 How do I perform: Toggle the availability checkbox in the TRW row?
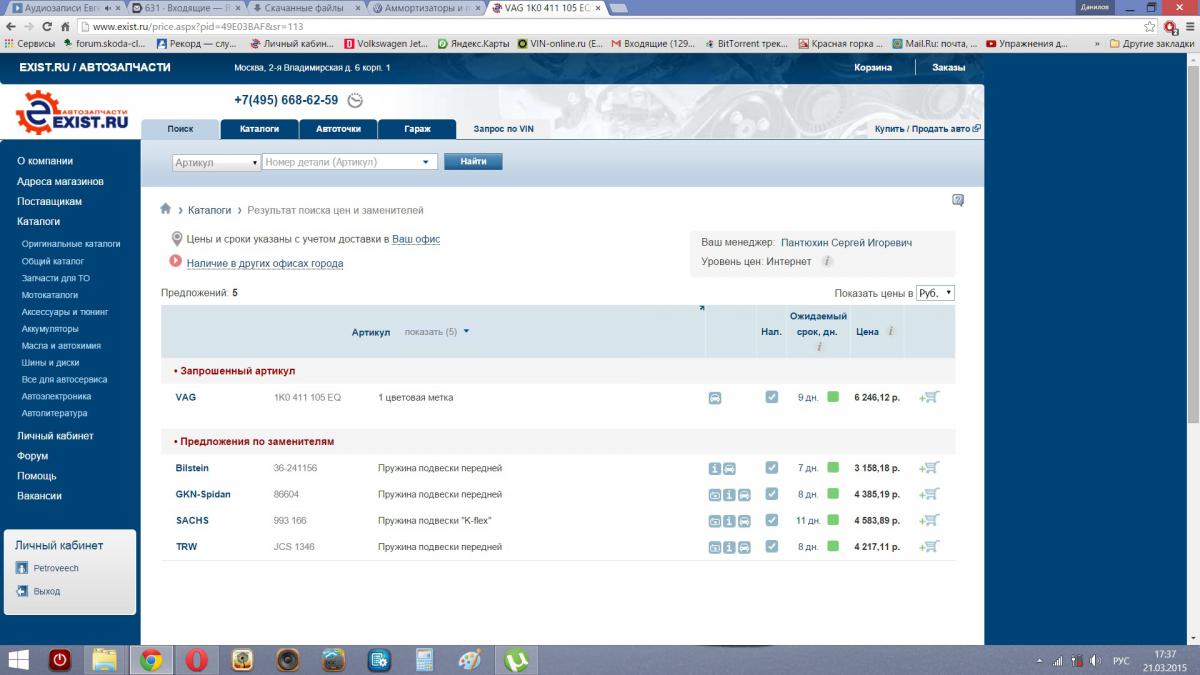(771, 547)
